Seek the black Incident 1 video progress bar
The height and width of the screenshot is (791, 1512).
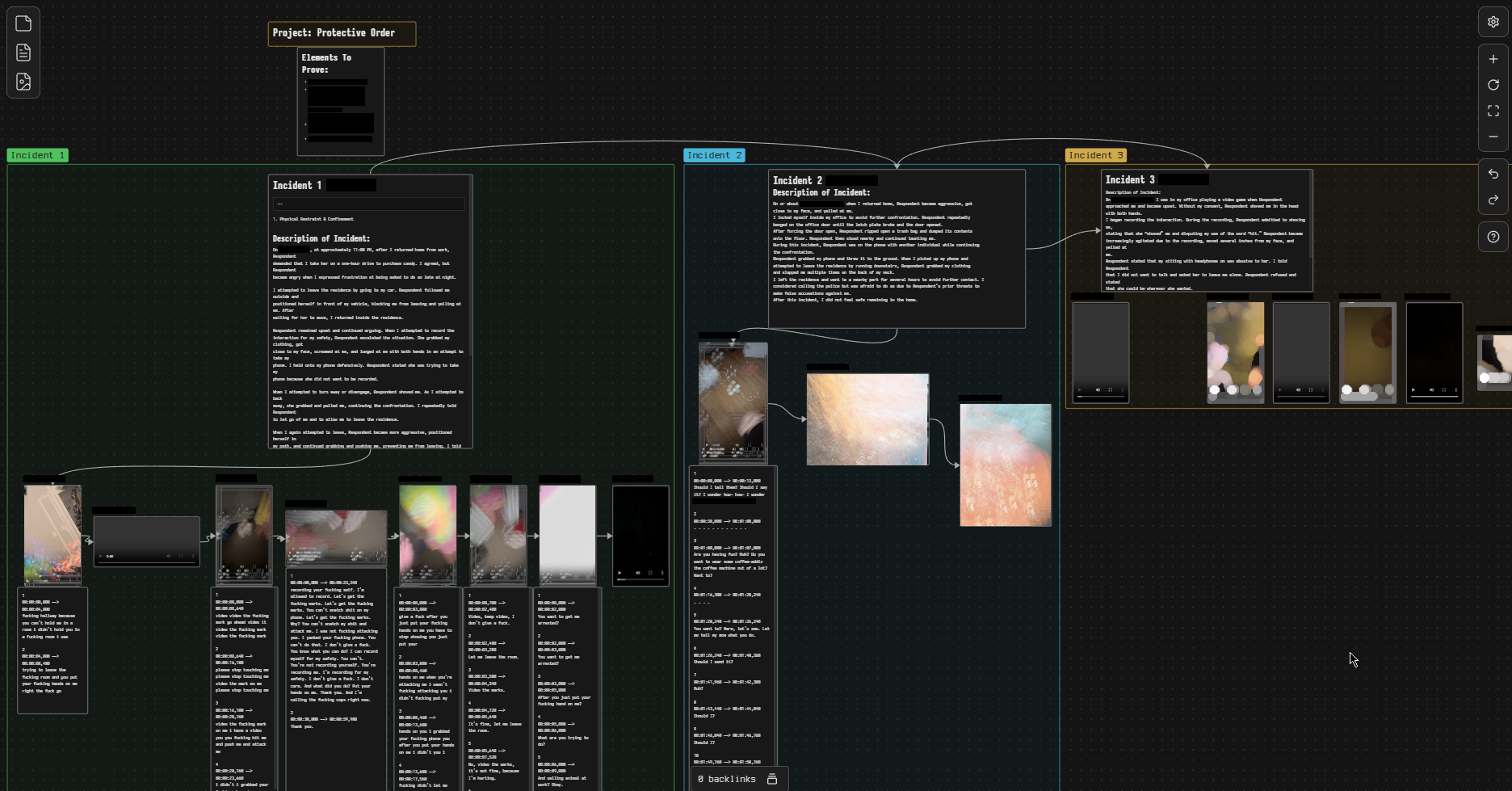[x=640, y=580]
